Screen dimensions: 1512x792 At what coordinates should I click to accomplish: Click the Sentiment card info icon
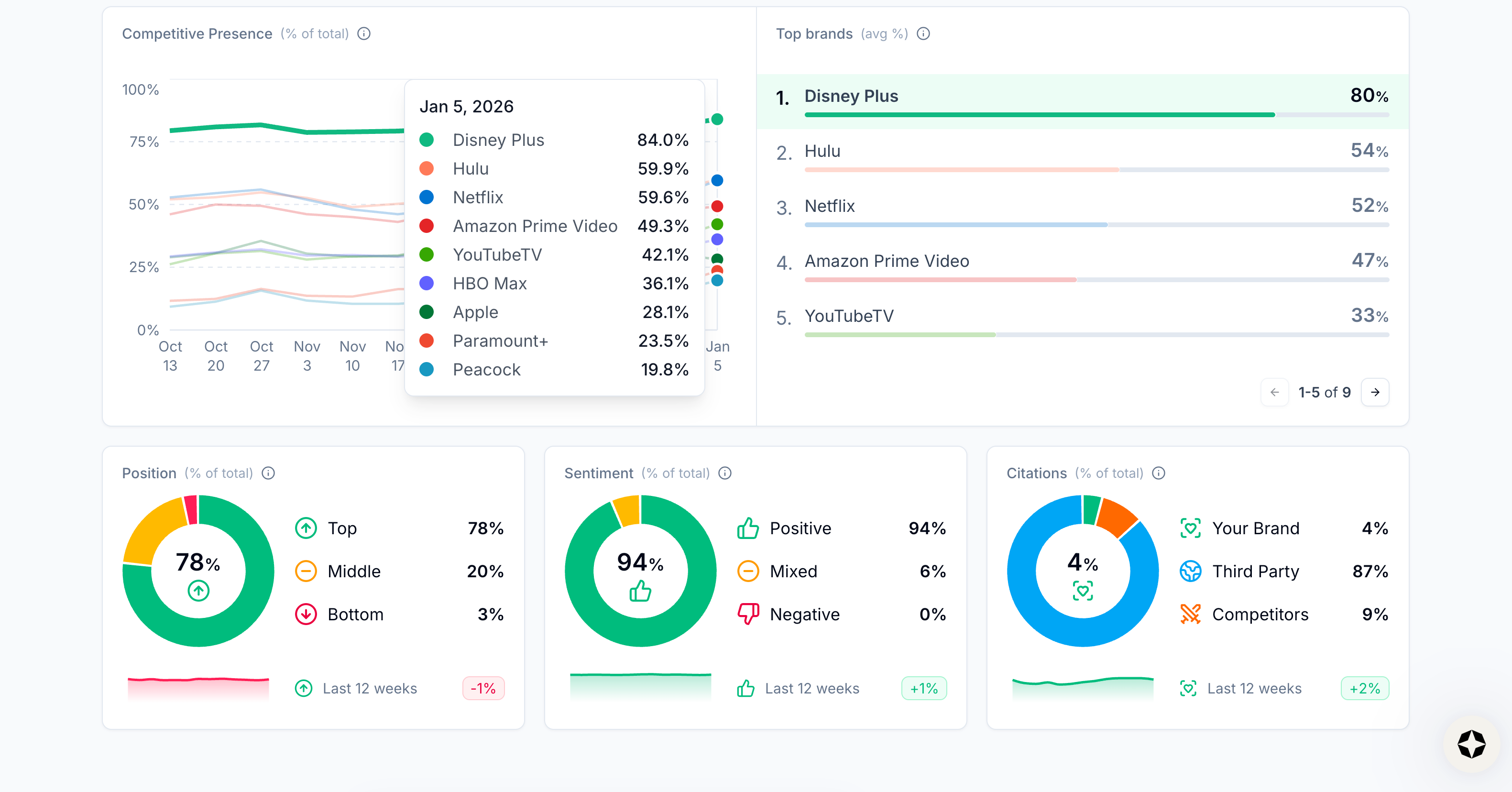point(725,473)
